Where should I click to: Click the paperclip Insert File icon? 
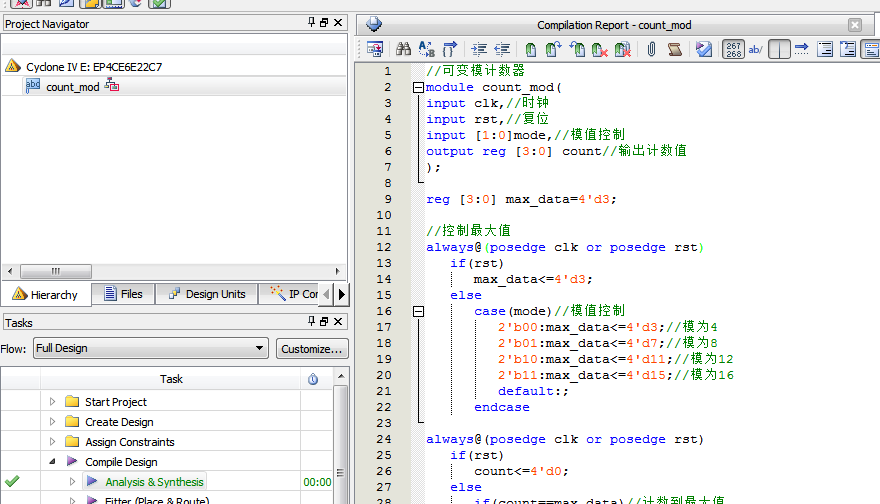coord(651,49)
